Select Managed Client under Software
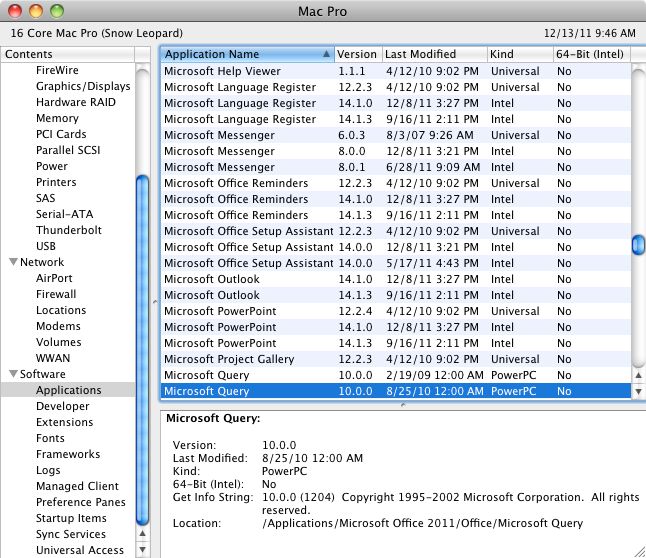 (x=77, y=486)
